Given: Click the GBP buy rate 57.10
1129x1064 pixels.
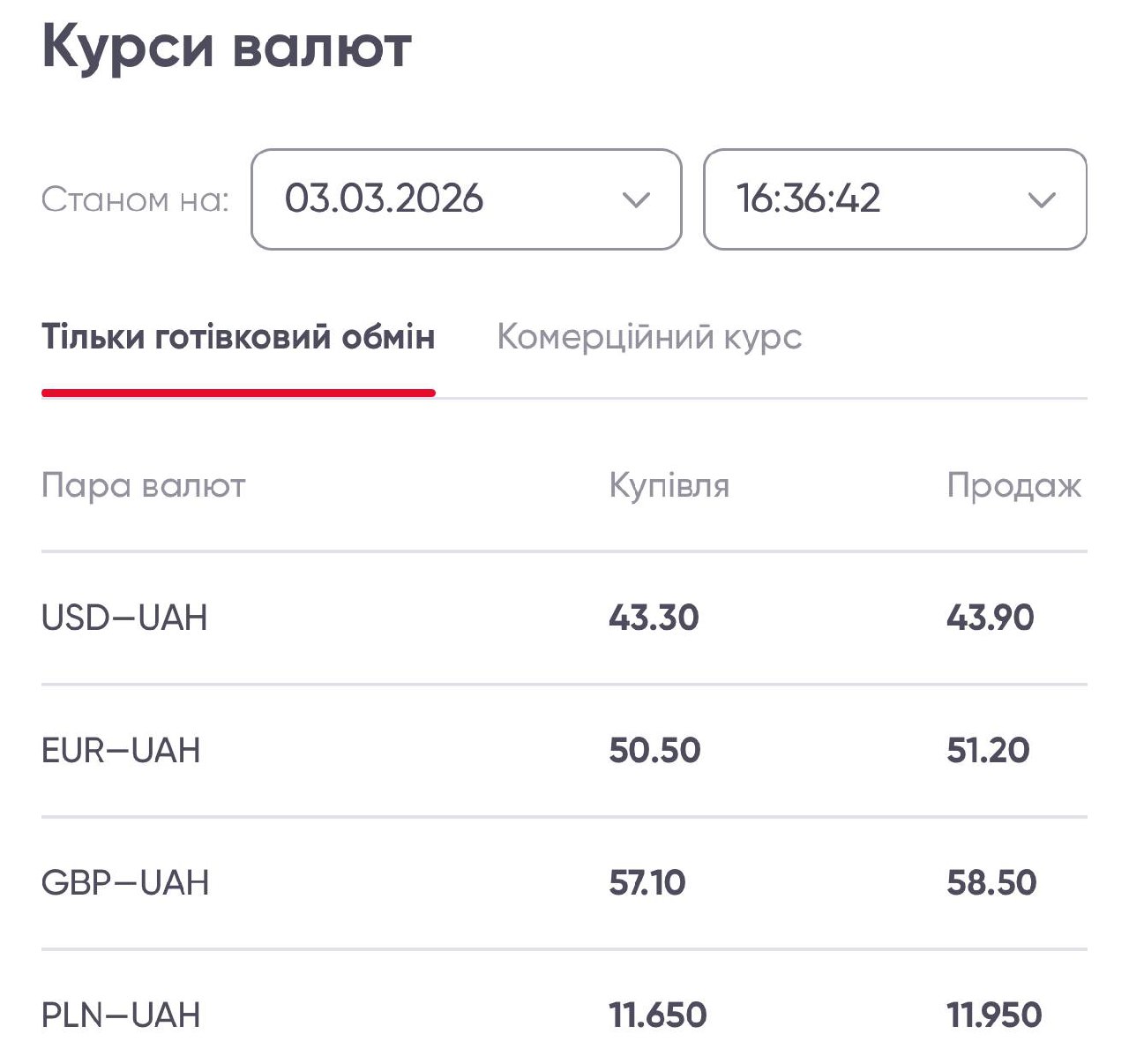Looking at the screenshot, I should [647, 883].
